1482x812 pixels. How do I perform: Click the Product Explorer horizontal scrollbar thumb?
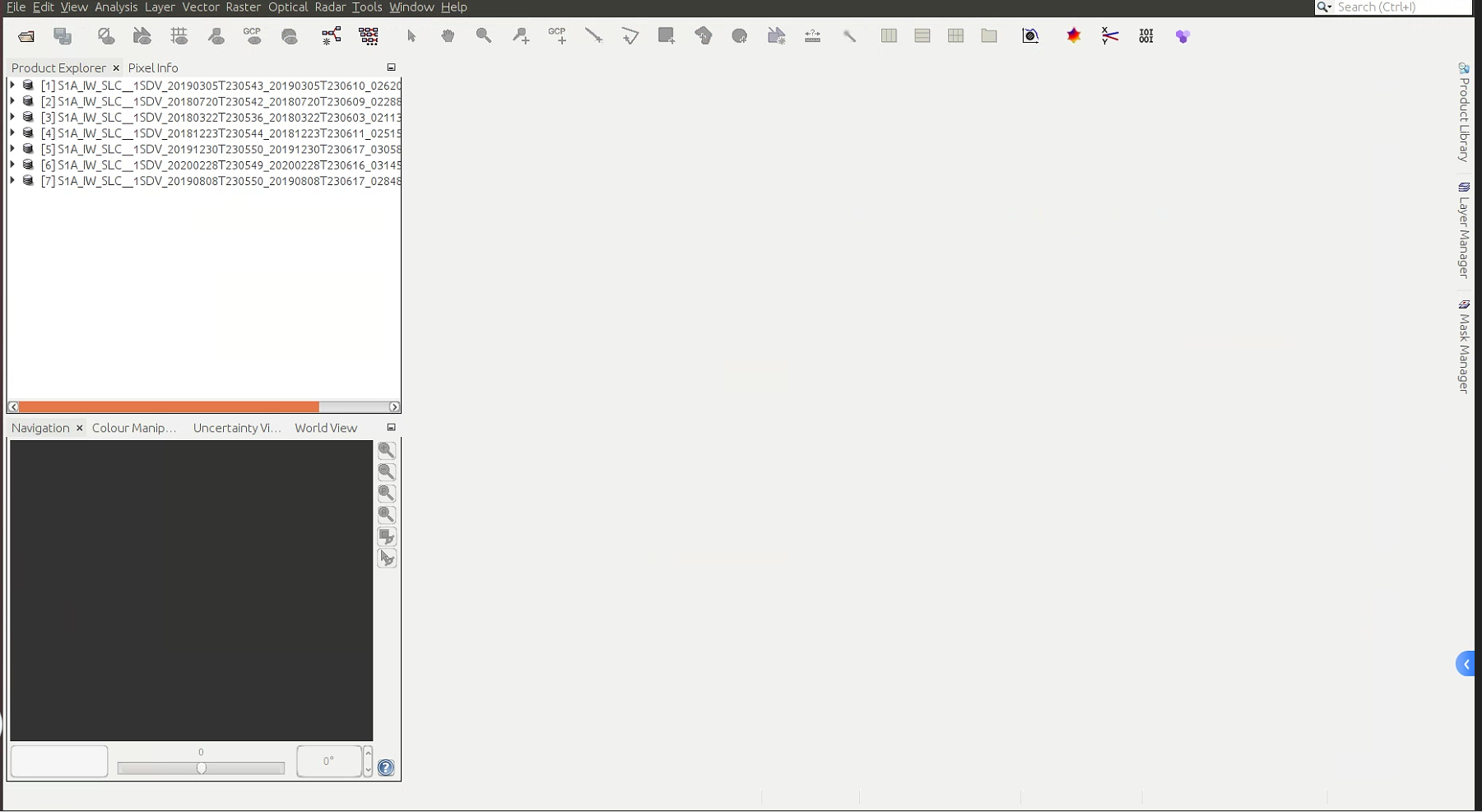(x=169, y=407)
